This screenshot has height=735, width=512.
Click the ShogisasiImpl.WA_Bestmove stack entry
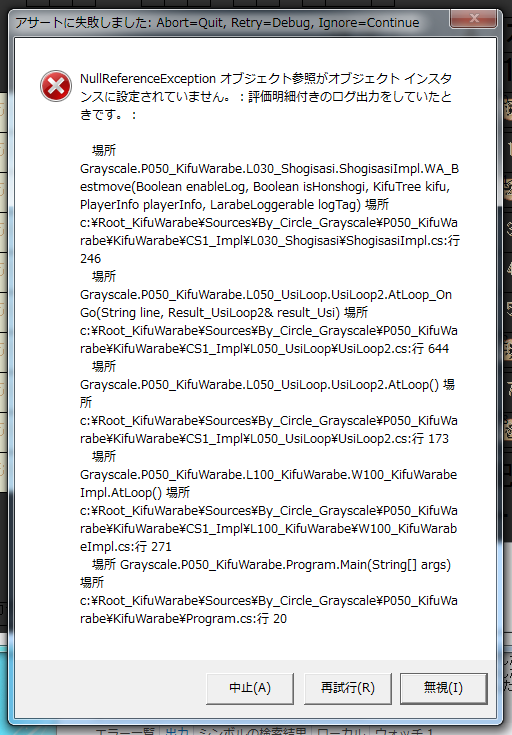269,187
